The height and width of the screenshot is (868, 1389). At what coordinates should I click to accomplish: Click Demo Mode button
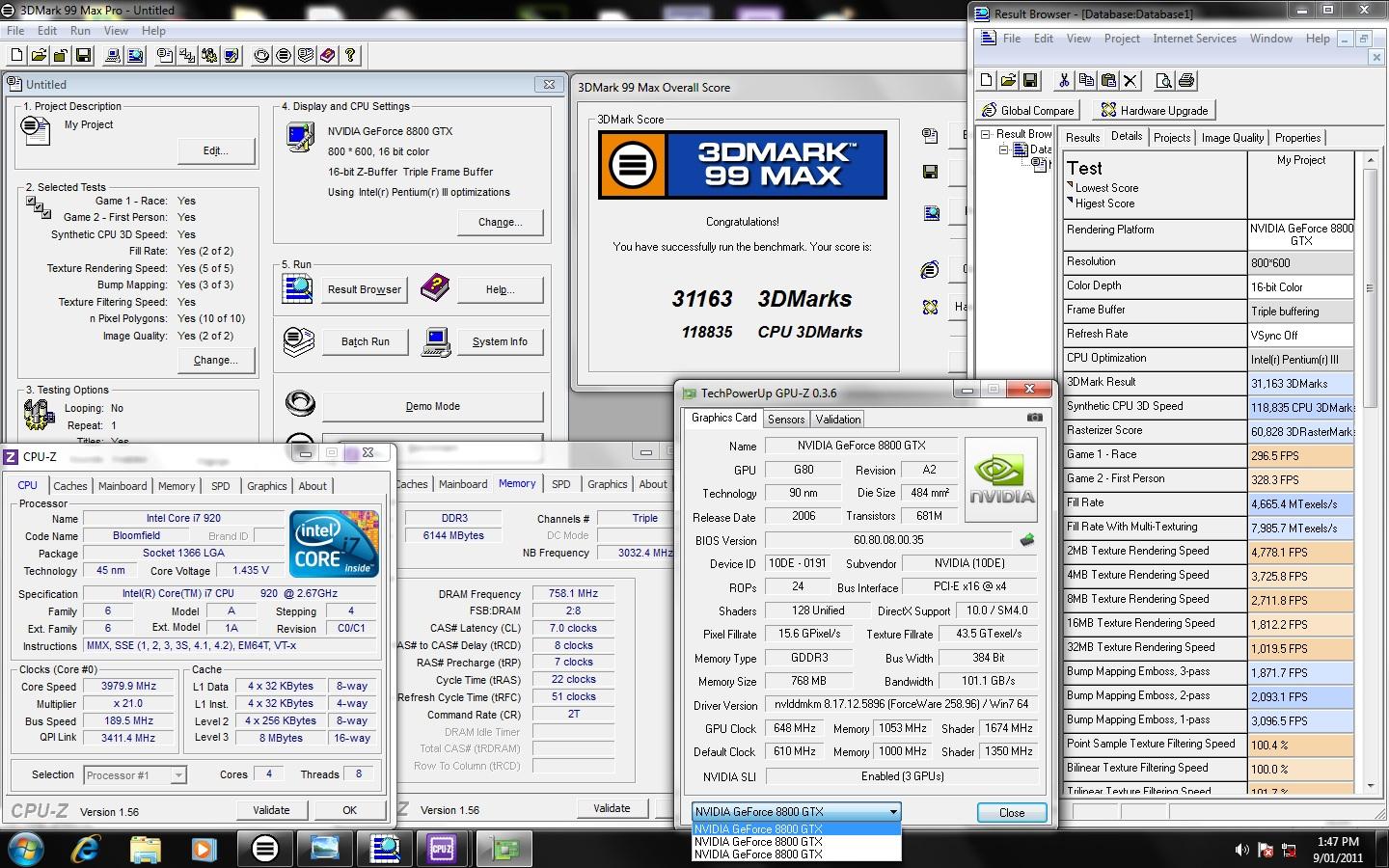(432, 406)
